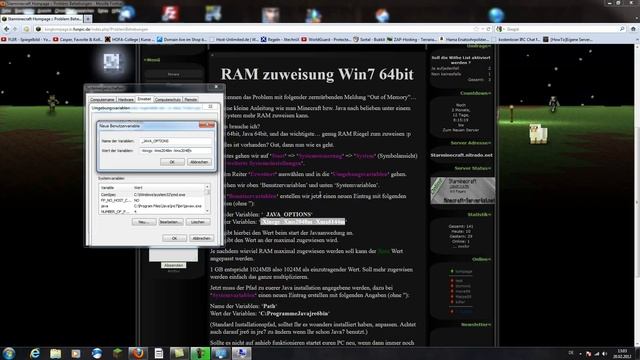Click the Google search input field

tap(561, 29)
